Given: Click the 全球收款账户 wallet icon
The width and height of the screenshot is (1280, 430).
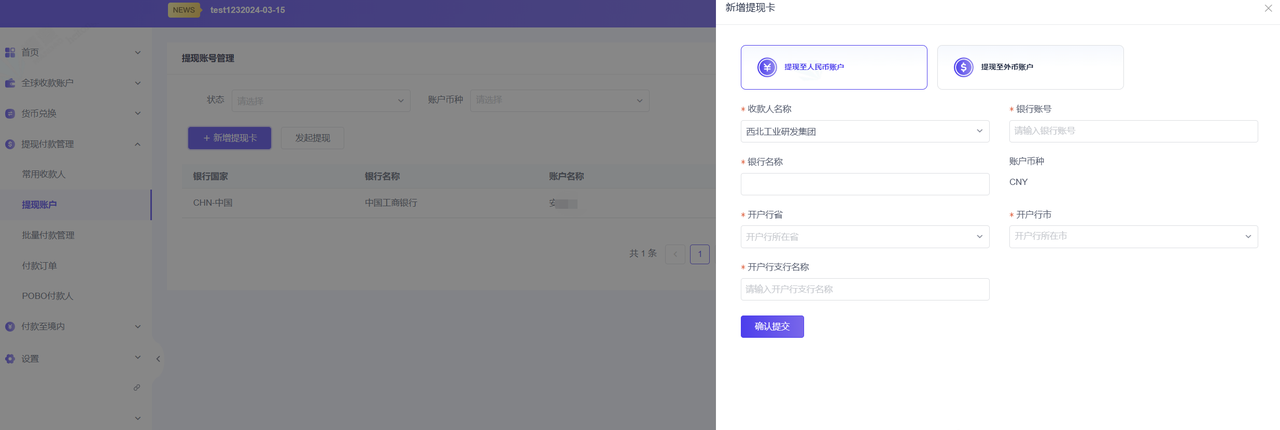Looking at the screenshot, I should [x=10, y=83].
